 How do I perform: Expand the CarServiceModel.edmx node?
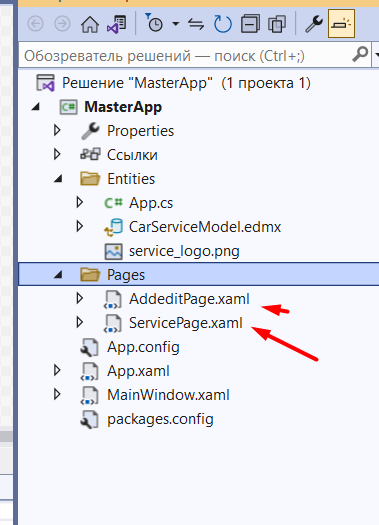click(79, 227)
